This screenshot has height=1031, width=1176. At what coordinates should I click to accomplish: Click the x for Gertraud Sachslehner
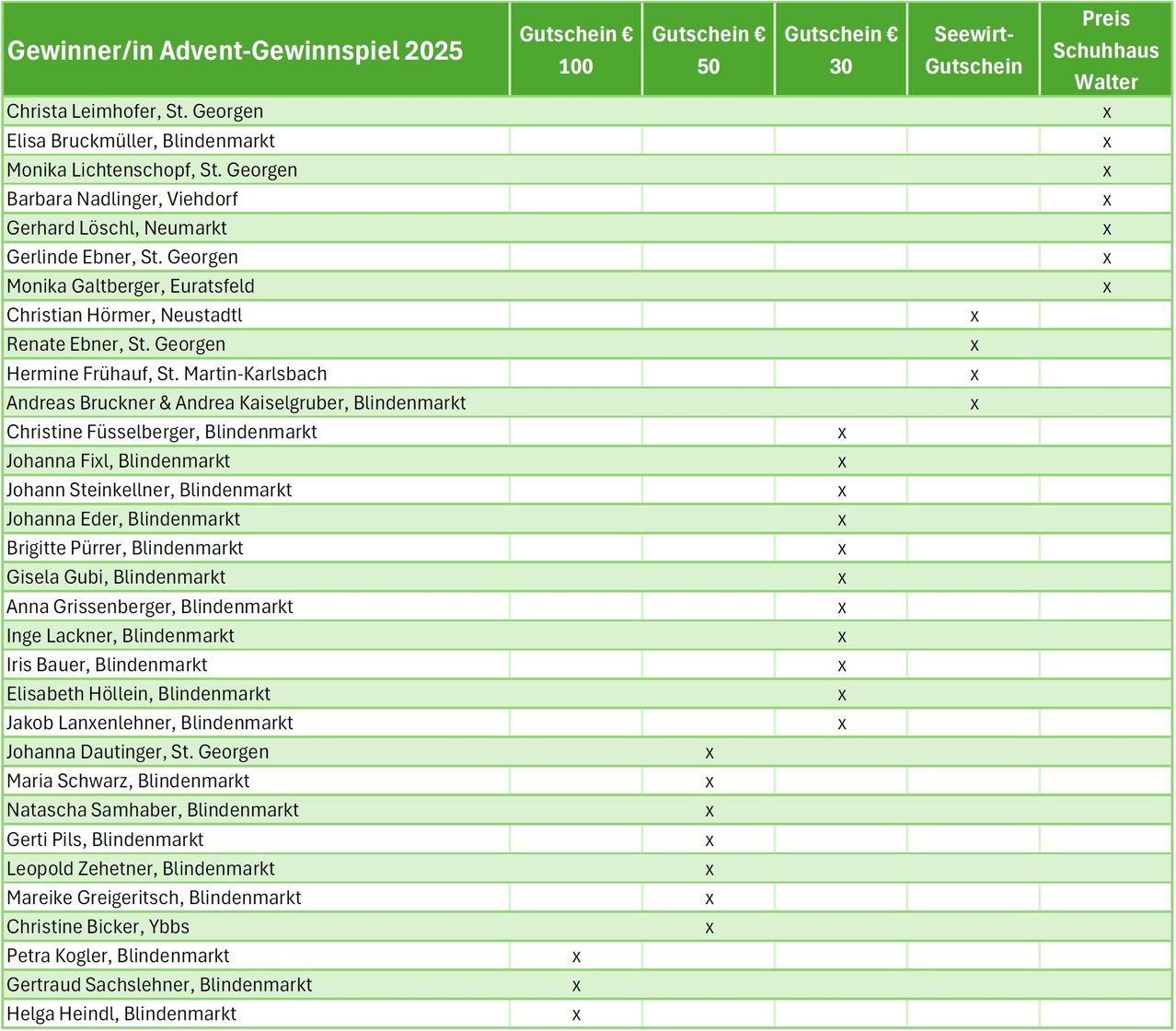click(575, 984)
